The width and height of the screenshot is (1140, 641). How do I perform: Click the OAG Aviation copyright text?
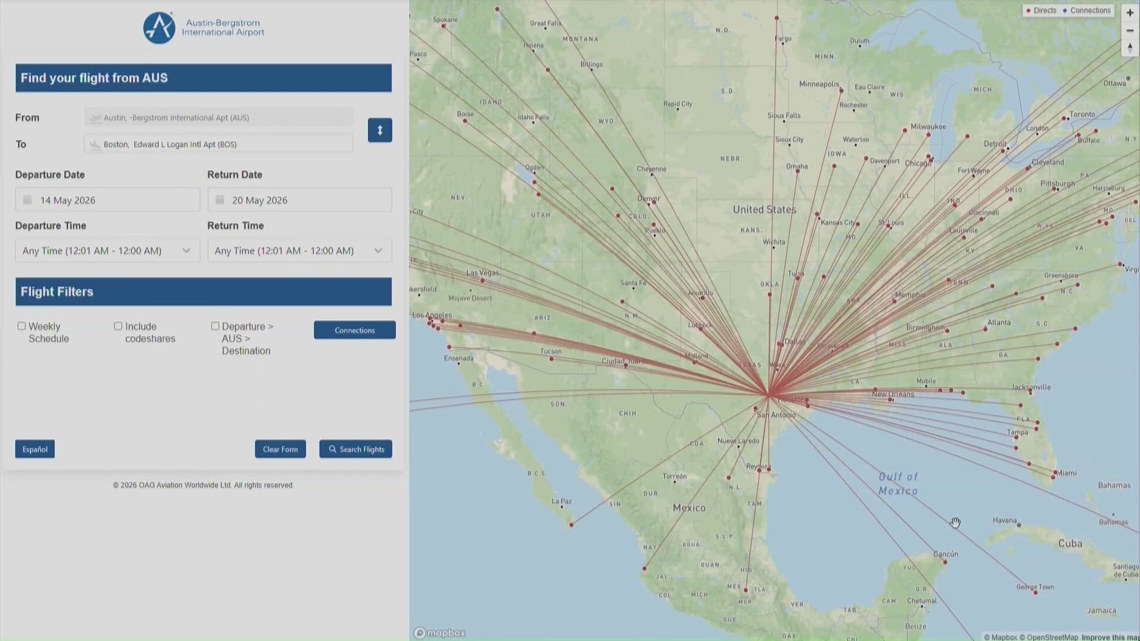[203, 485]
